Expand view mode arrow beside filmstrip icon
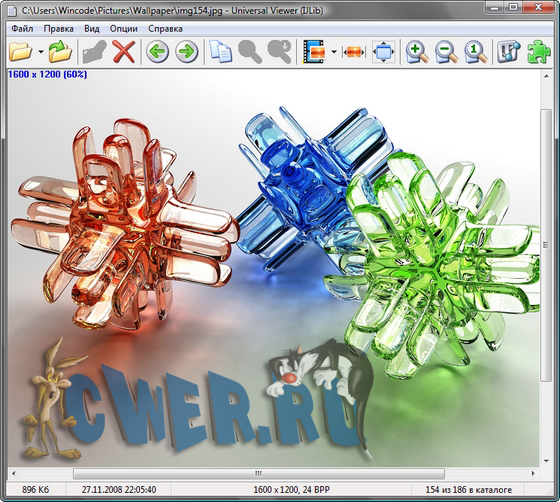 [334, 52]
